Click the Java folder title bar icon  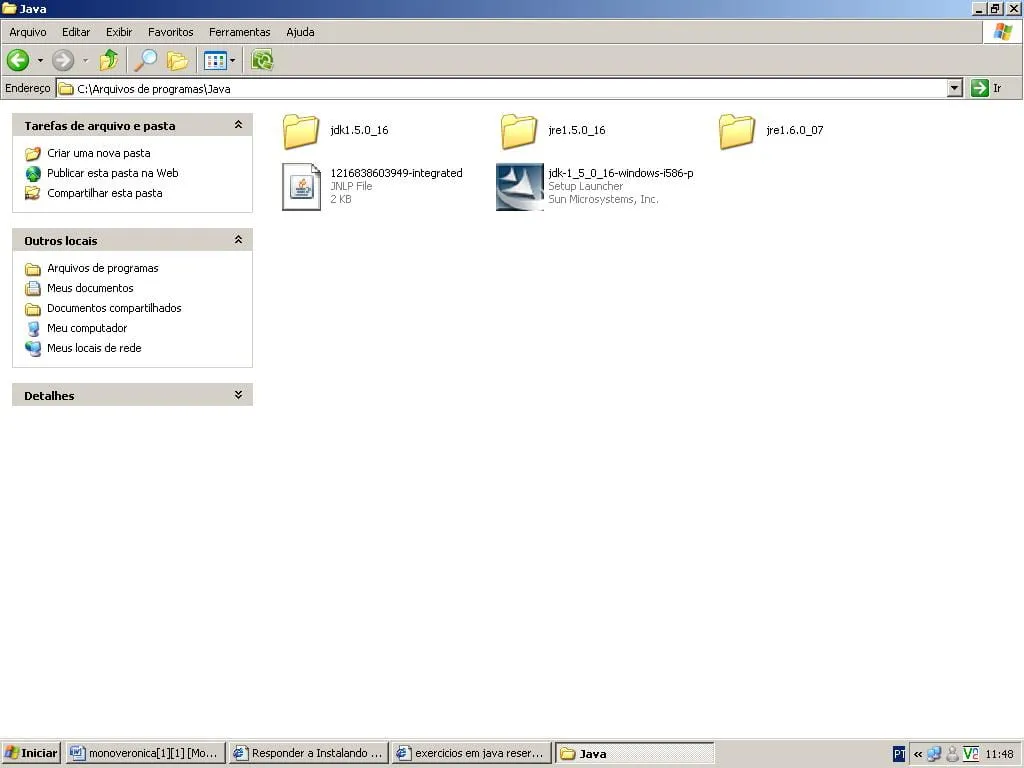click(9, 8)
